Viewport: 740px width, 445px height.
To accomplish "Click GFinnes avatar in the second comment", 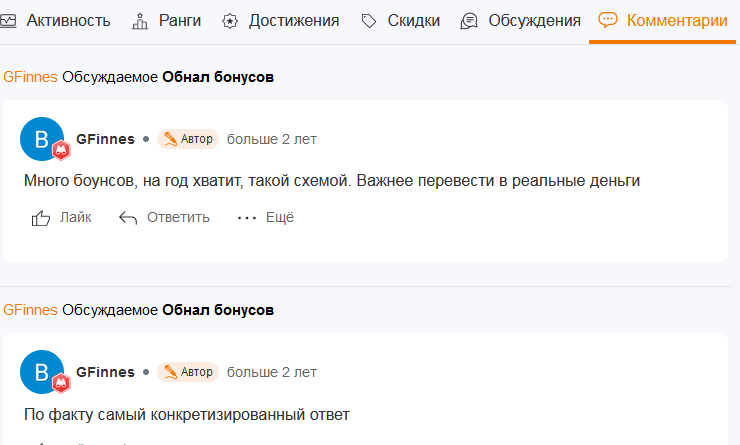I will point(42,372).
